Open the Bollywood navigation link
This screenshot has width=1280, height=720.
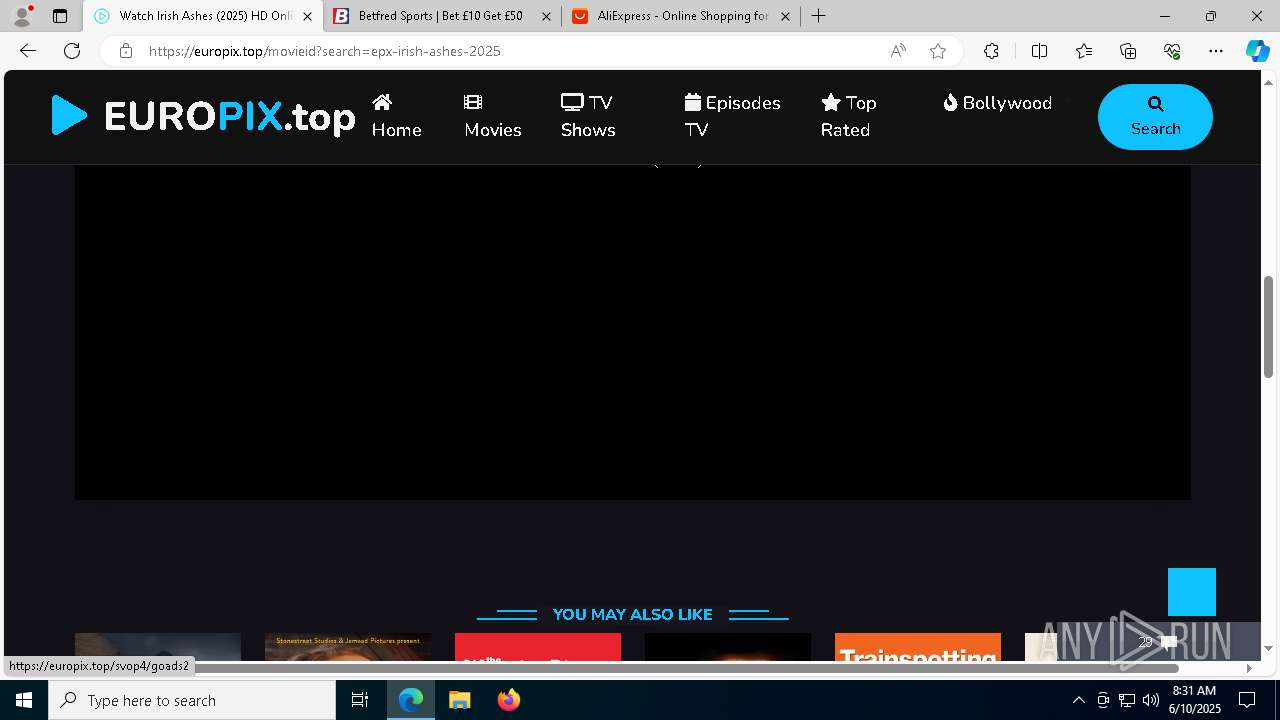(997, 103)
